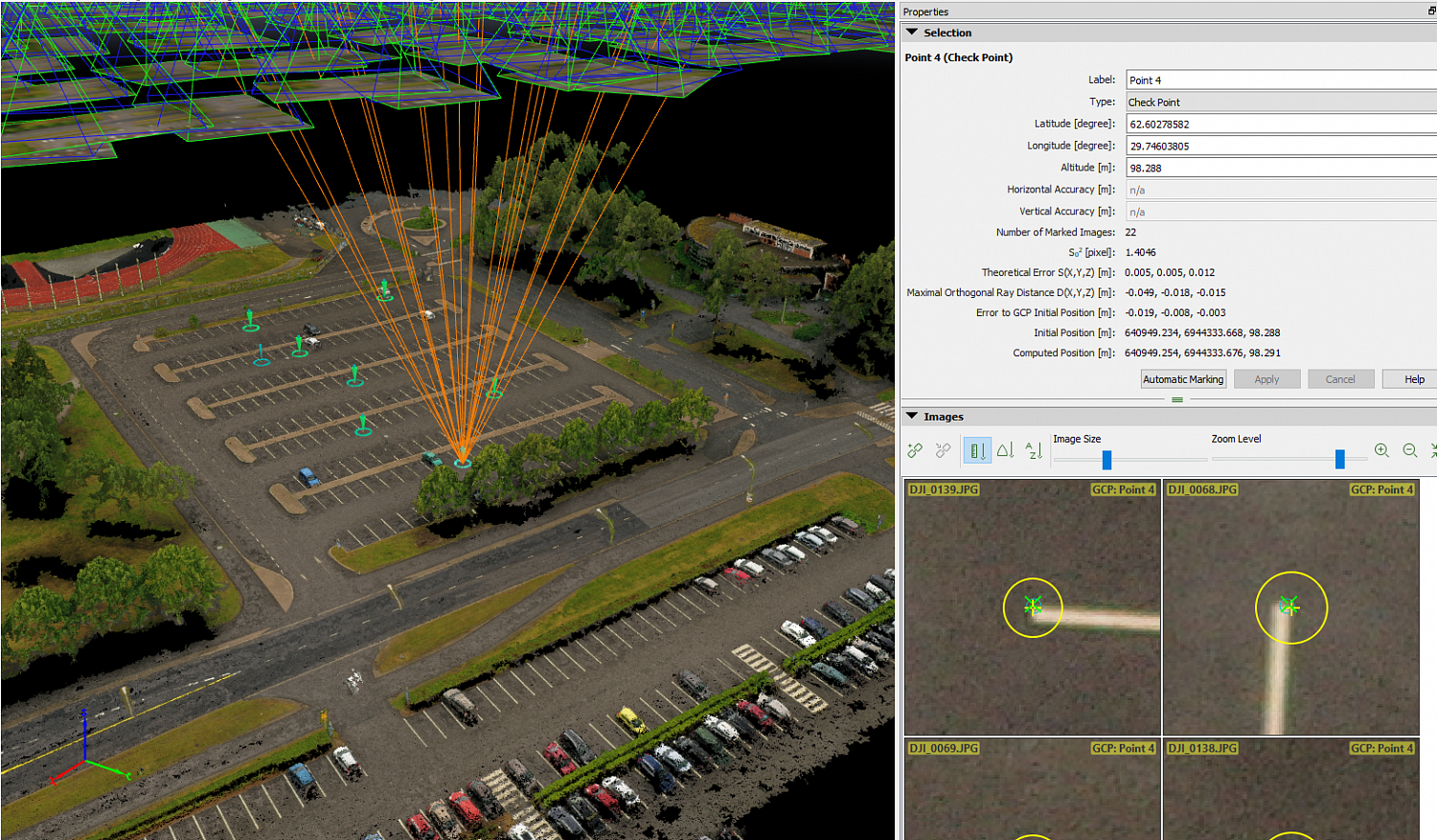Click the fit-to-view arrows icon
Viewport: 1437px width, 840px height.
click(1433, 450)
